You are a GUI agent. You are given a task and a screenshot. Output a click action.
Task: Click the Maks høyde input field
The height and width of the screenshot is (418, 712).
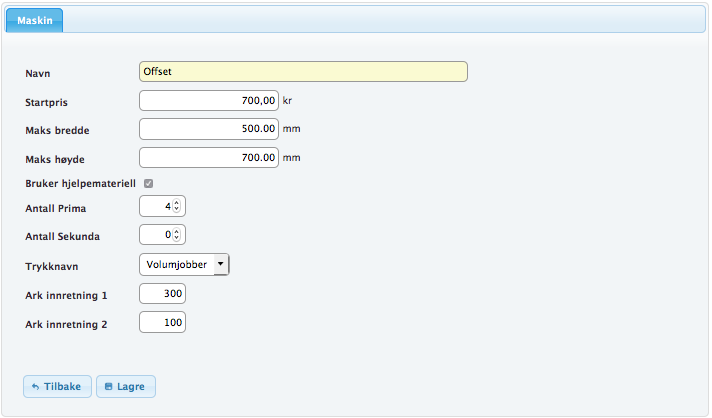pos(209,158)
